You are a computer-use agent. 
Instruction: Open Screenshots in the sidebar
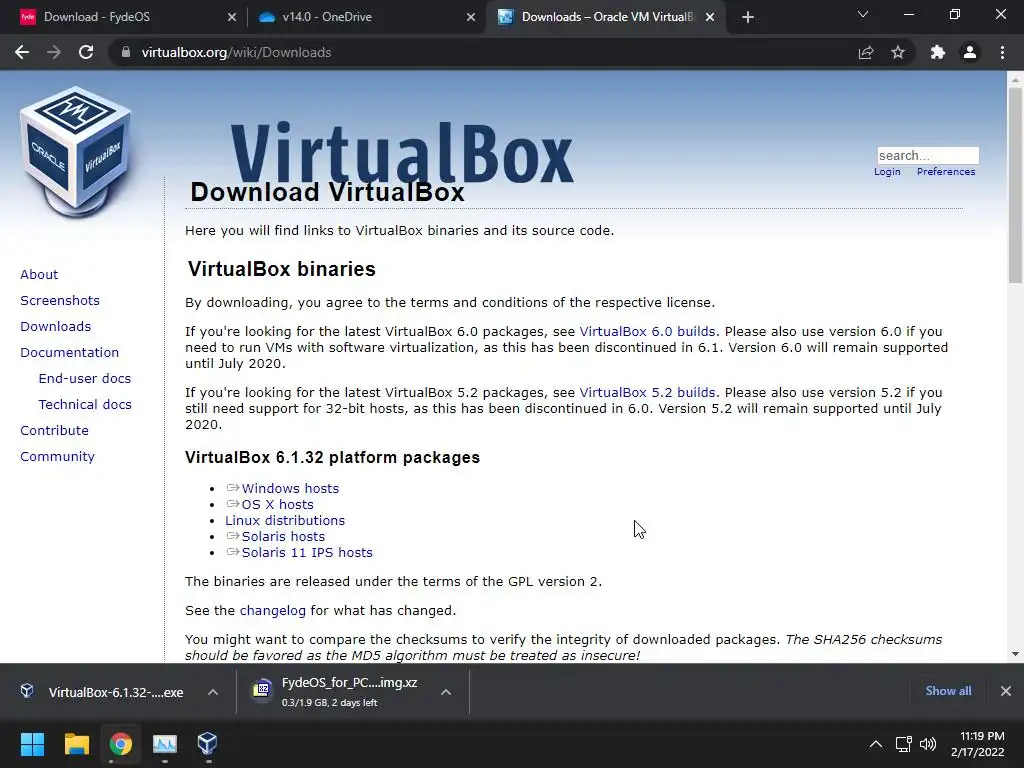60,300
